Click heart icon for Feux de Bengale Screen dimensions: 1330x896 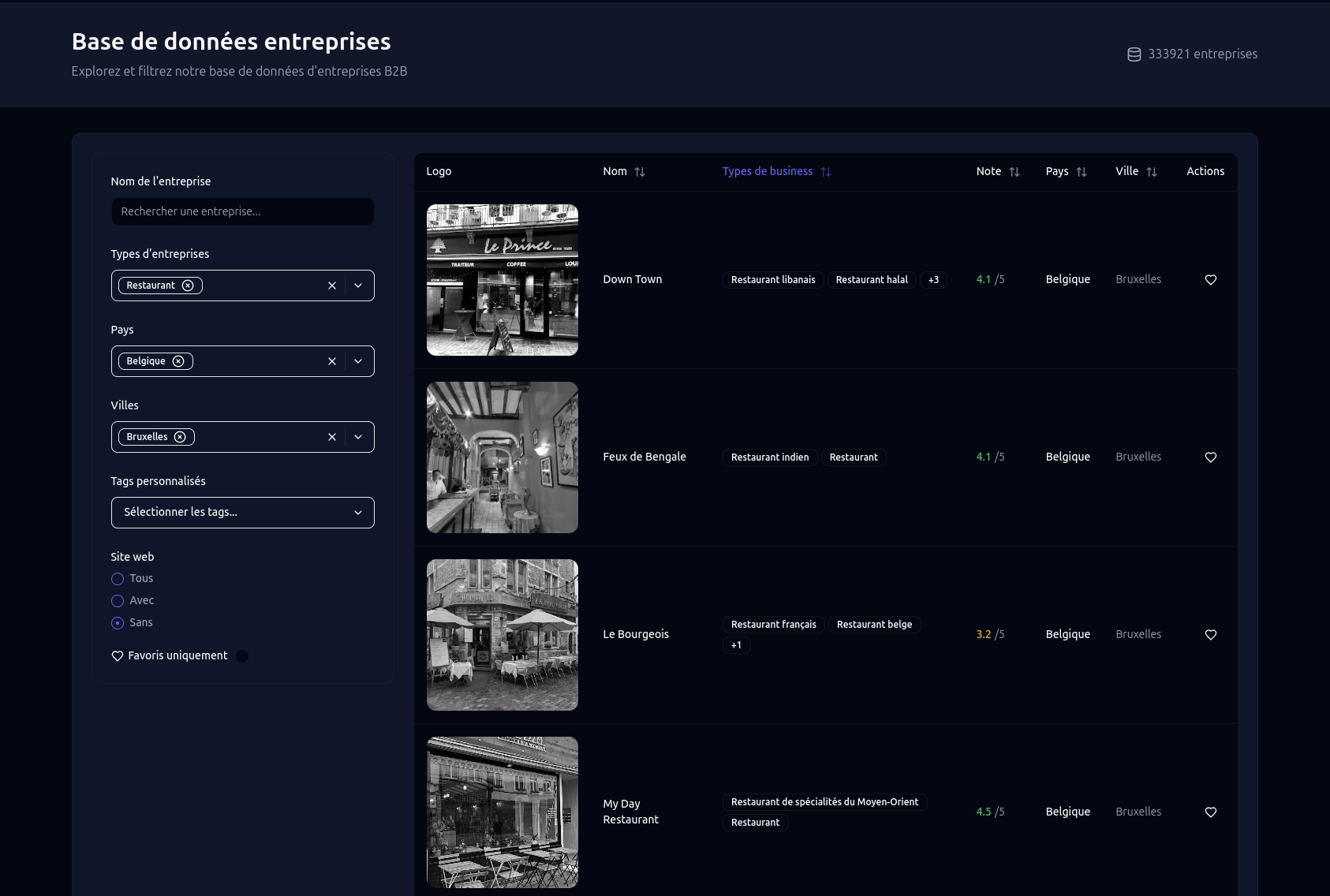coord(1210,457)
